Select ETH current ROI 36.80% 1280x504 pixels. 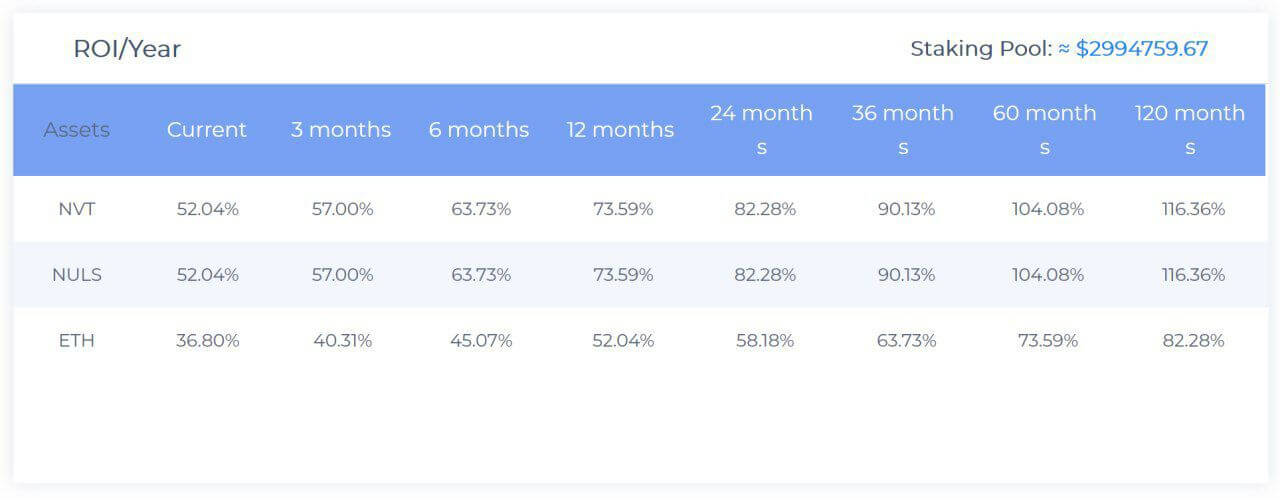(208, 340)
